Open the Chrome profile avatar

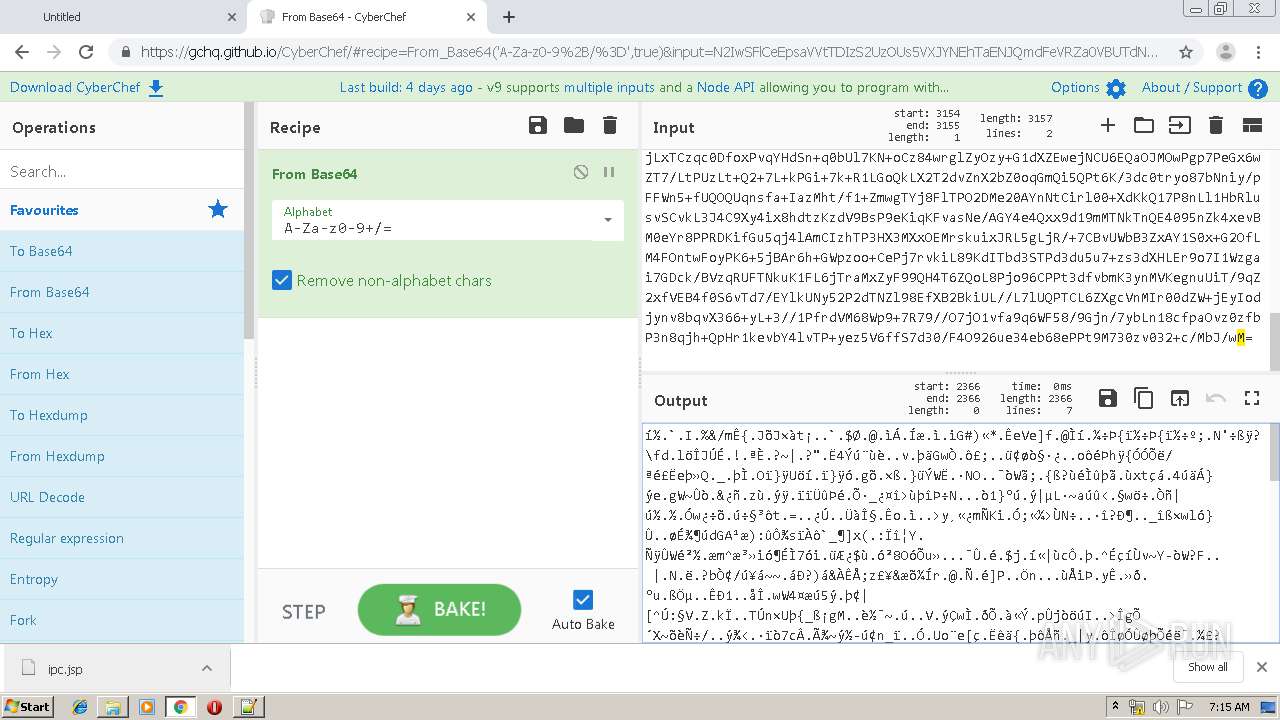point(1225,52)
